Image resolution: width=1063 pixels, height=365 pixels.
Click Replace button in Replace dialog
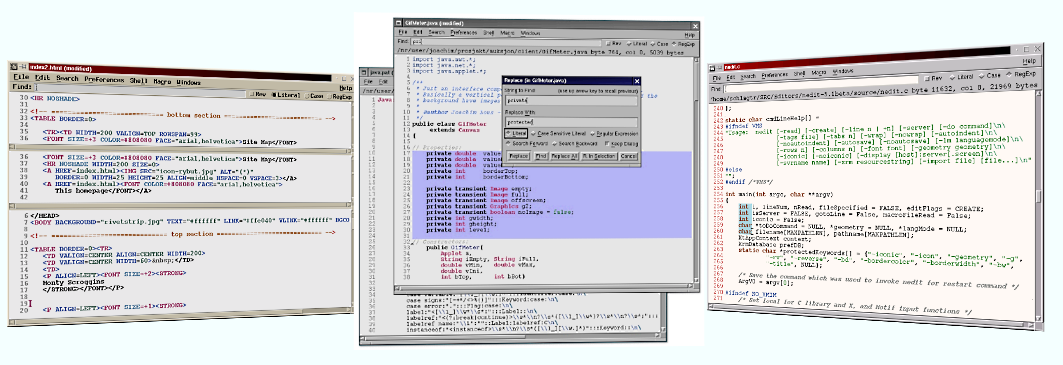pos(519,156)
